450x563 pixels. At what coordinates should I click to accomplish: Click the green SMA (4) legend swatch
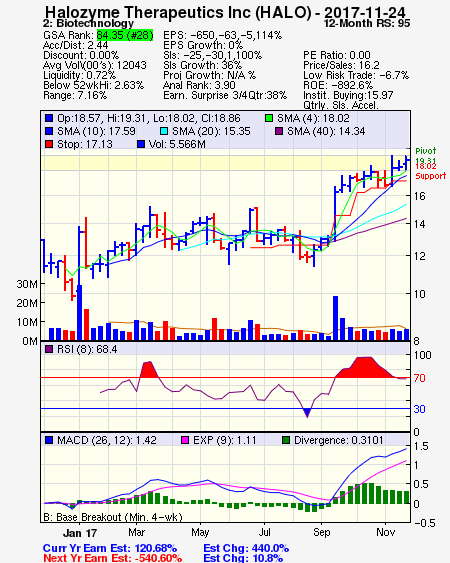pos(269,118)
